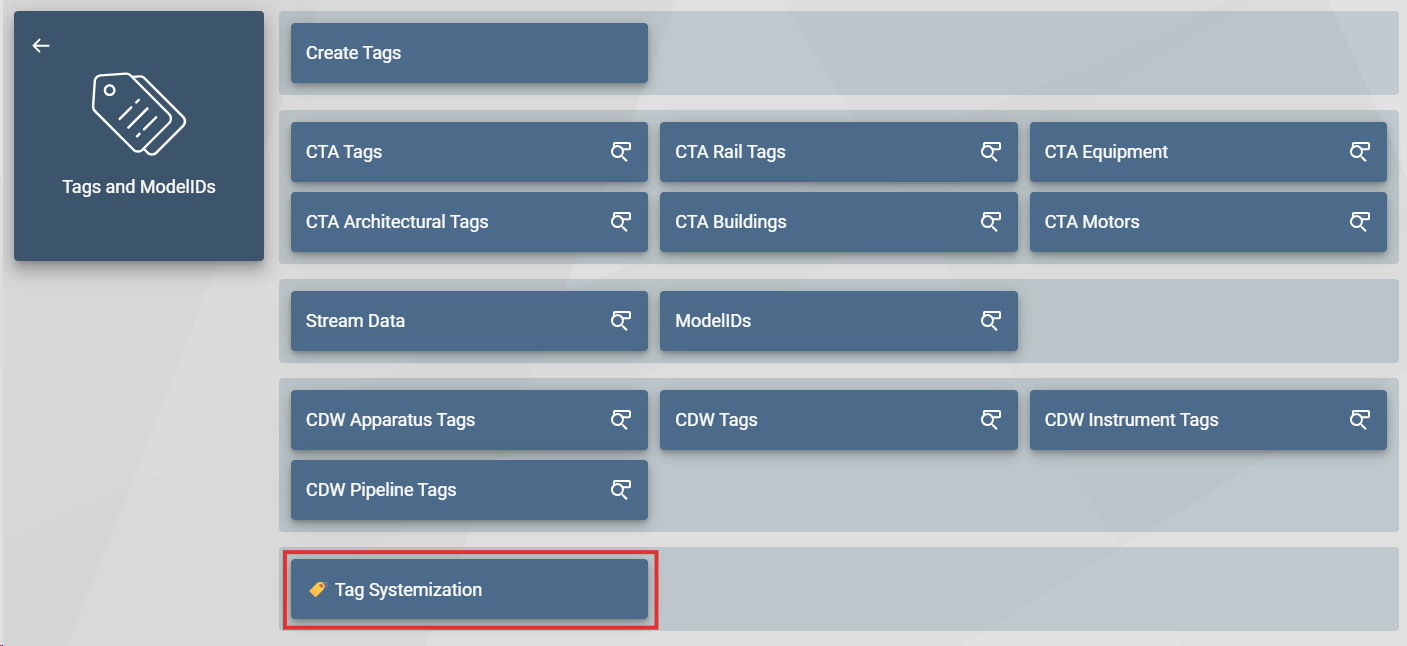Screen dimensions: 1407x646
Task: Open Tag Systemization
Action: coord(469,590)
